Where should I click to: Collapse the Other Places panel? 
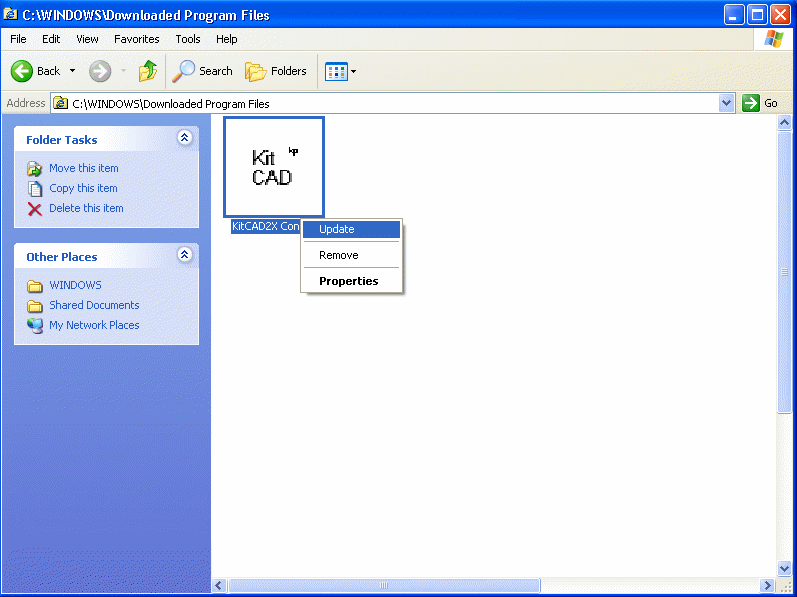click(185, 254)
